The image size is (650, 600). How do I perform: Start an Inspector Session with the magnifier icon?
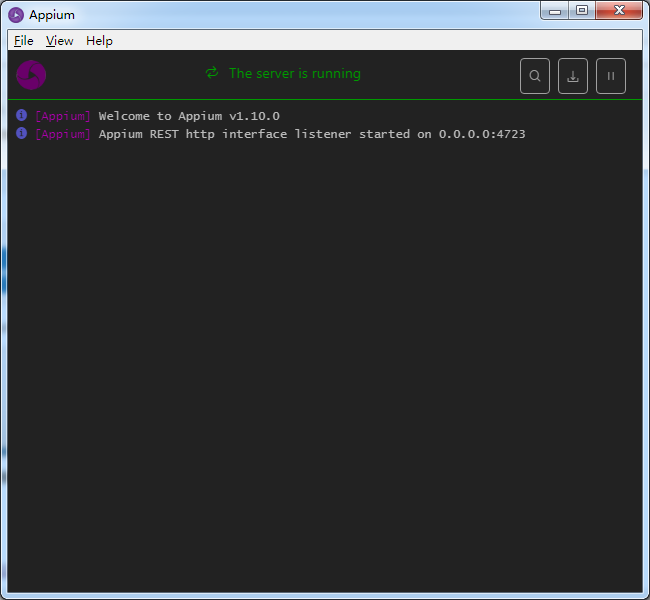(535, 76)
